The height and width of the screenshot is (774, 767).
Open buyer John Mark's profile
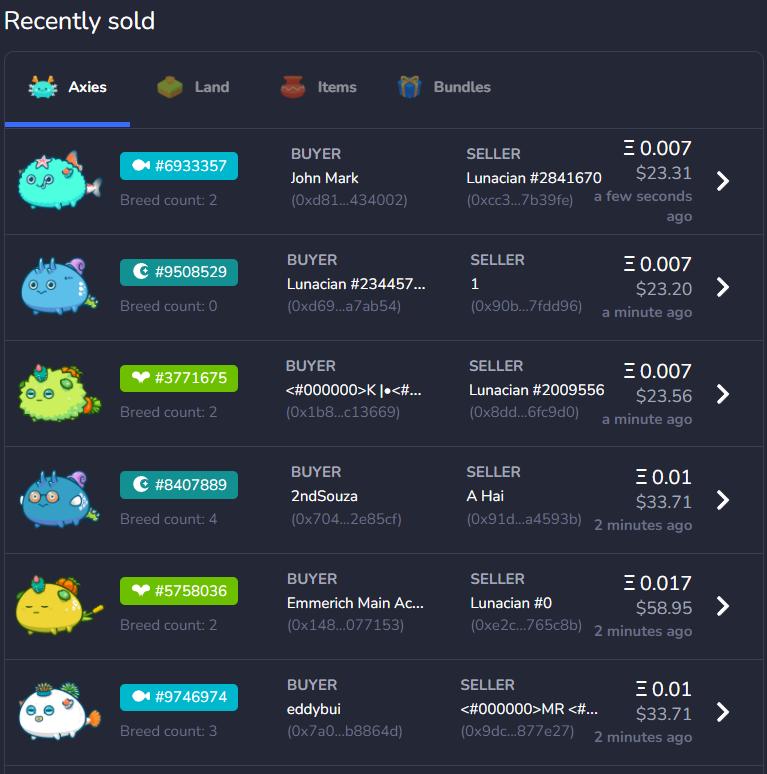(x=324, y=178)
